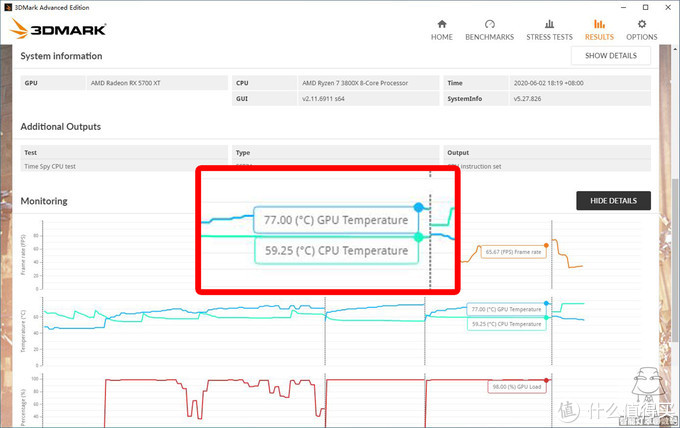Click the Output column header
The image size is (680, 428).
tap(547, 153)
